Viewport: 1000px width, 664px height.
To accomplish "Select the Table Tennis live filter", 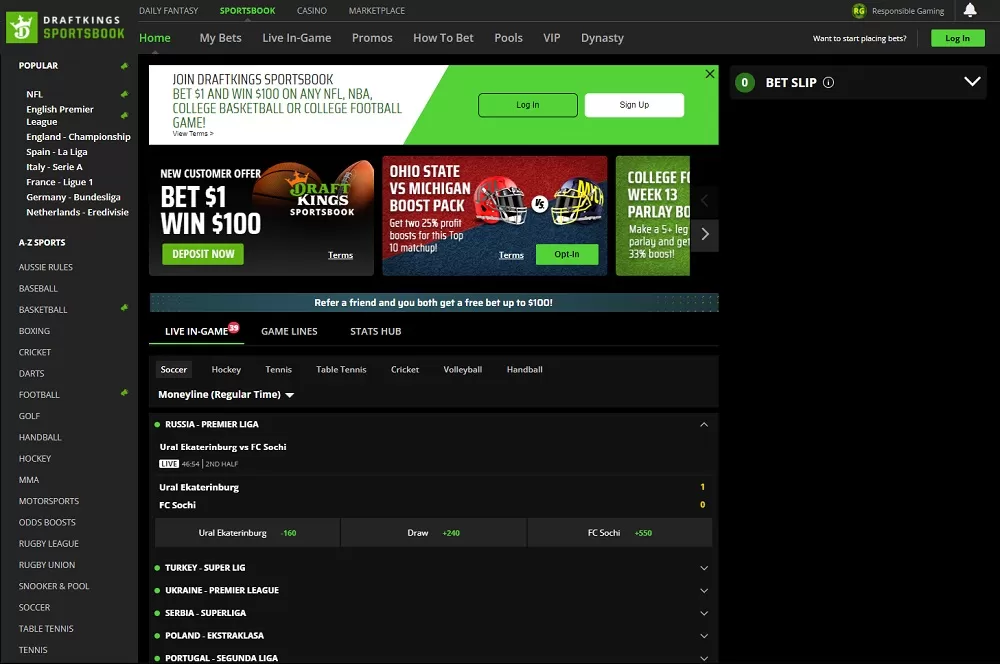I will pyautogui.click(x=341, y=369).
